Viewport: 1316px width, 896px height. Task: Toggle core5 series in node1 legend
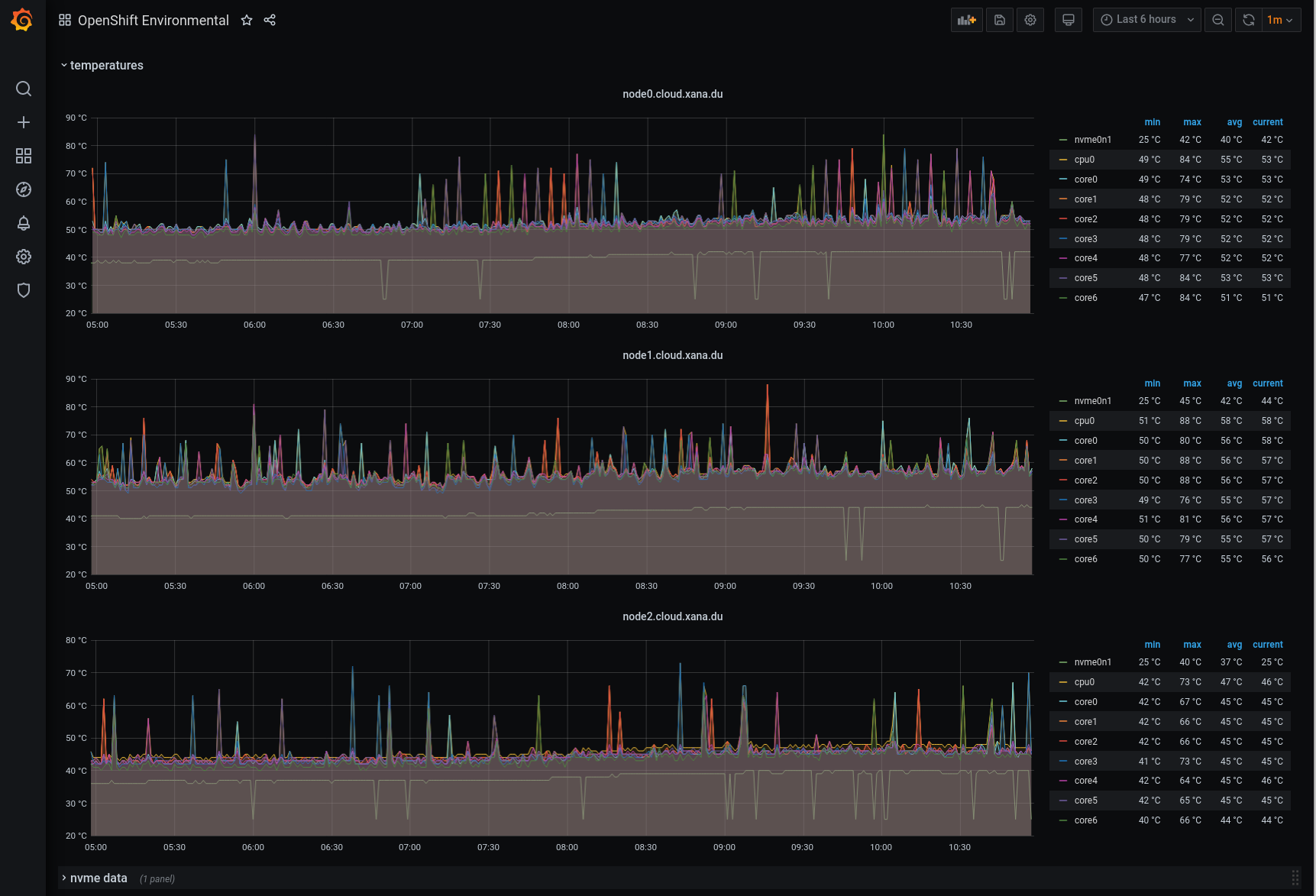[x=1086, y=539]
